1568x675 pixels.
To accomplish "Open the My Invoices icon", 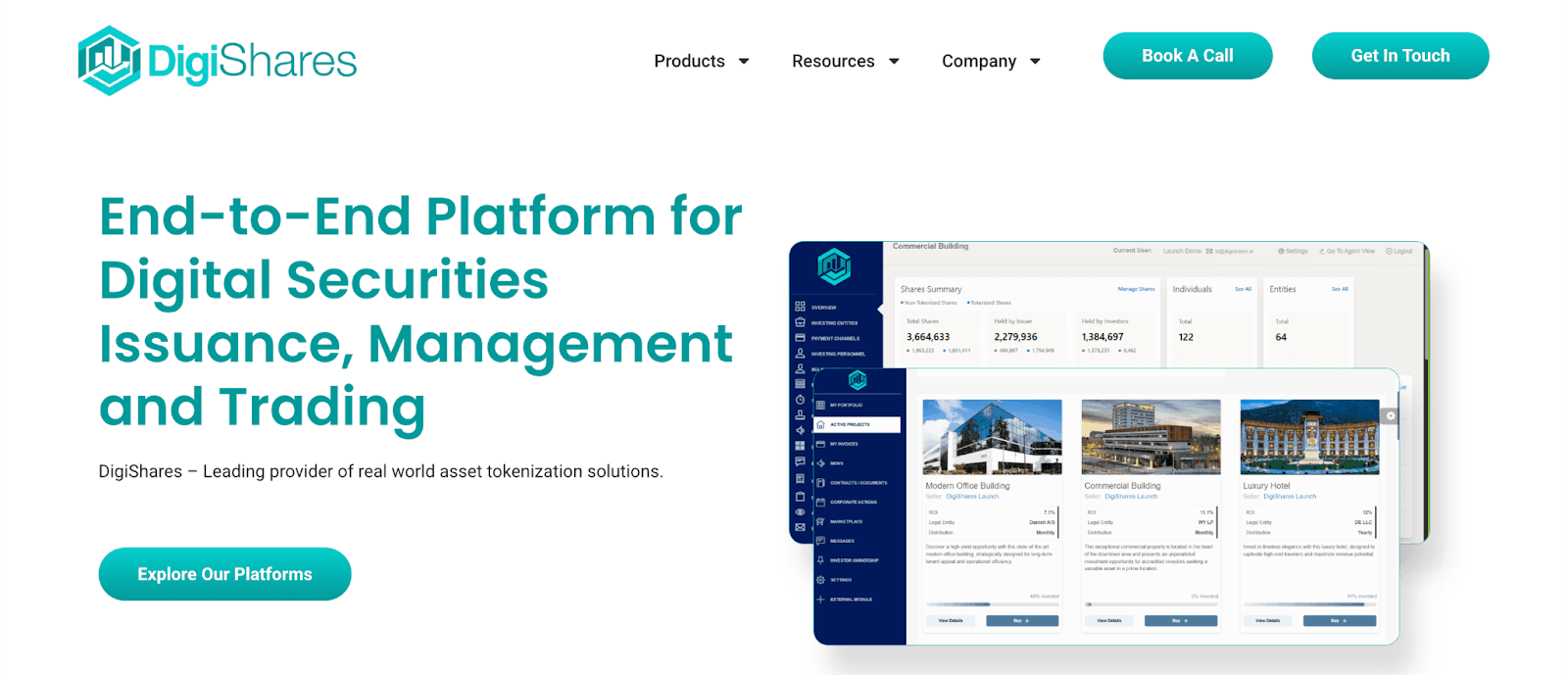I will [820, 444].
